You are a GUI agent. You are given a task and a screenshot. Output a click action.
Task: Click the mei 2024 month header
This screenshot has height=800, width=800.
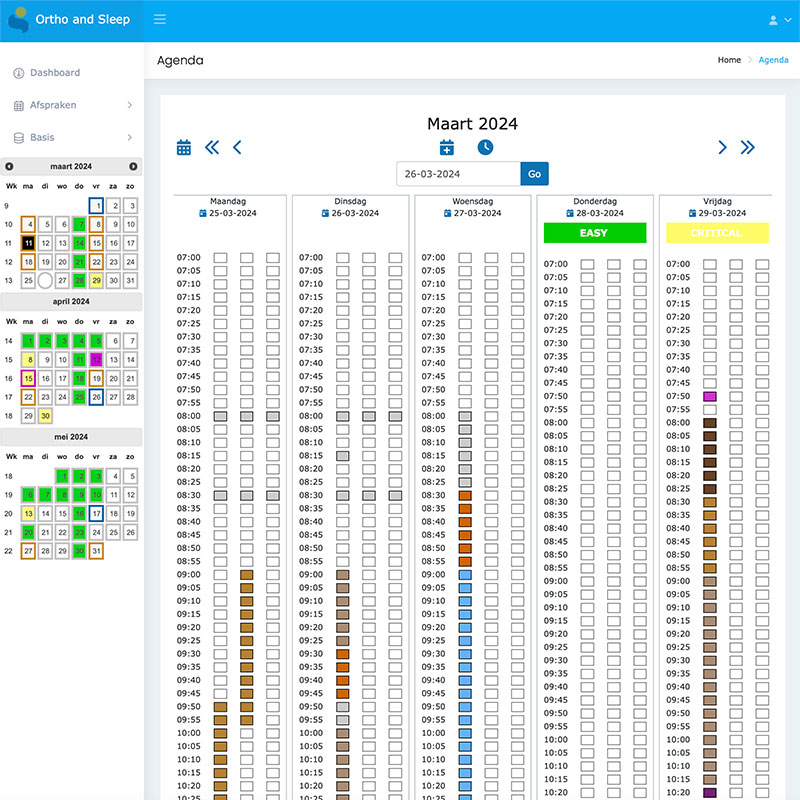click(x=71, y=437)
